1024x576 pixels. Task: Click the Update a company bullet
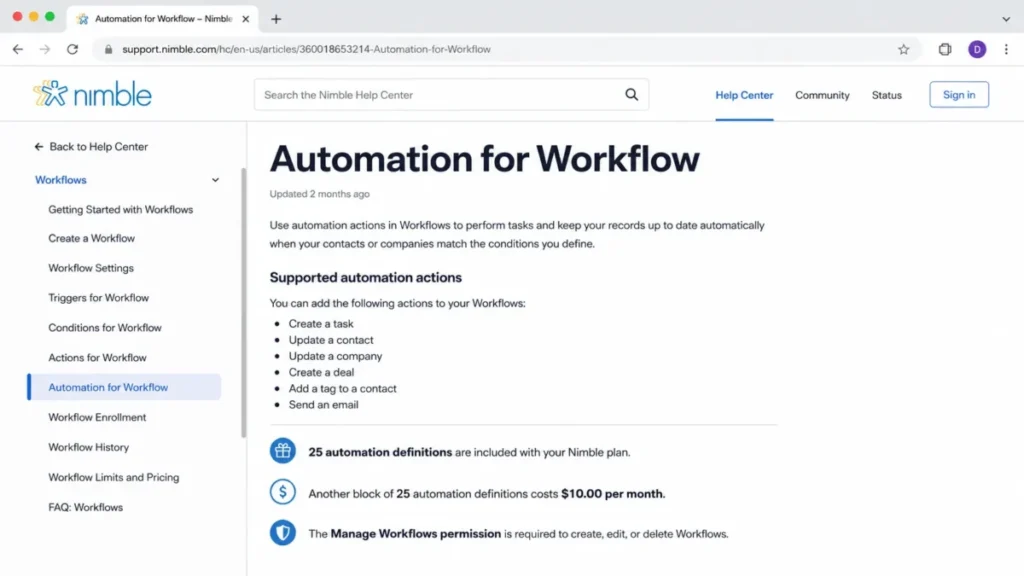(x=335, y=357)
